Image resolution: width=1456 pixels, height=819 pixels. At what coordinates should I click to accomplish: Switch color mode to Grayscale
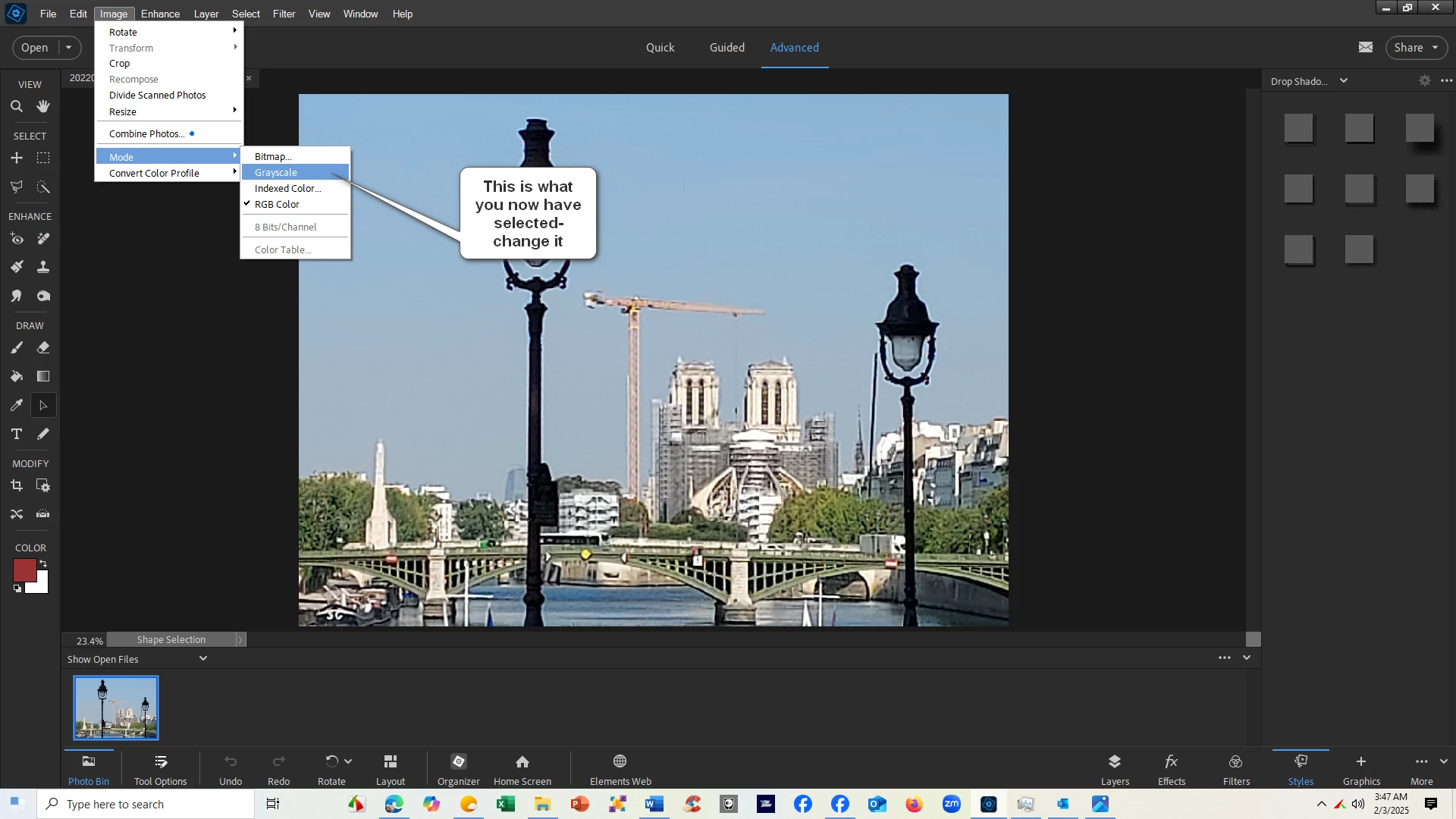click(276, 173)
